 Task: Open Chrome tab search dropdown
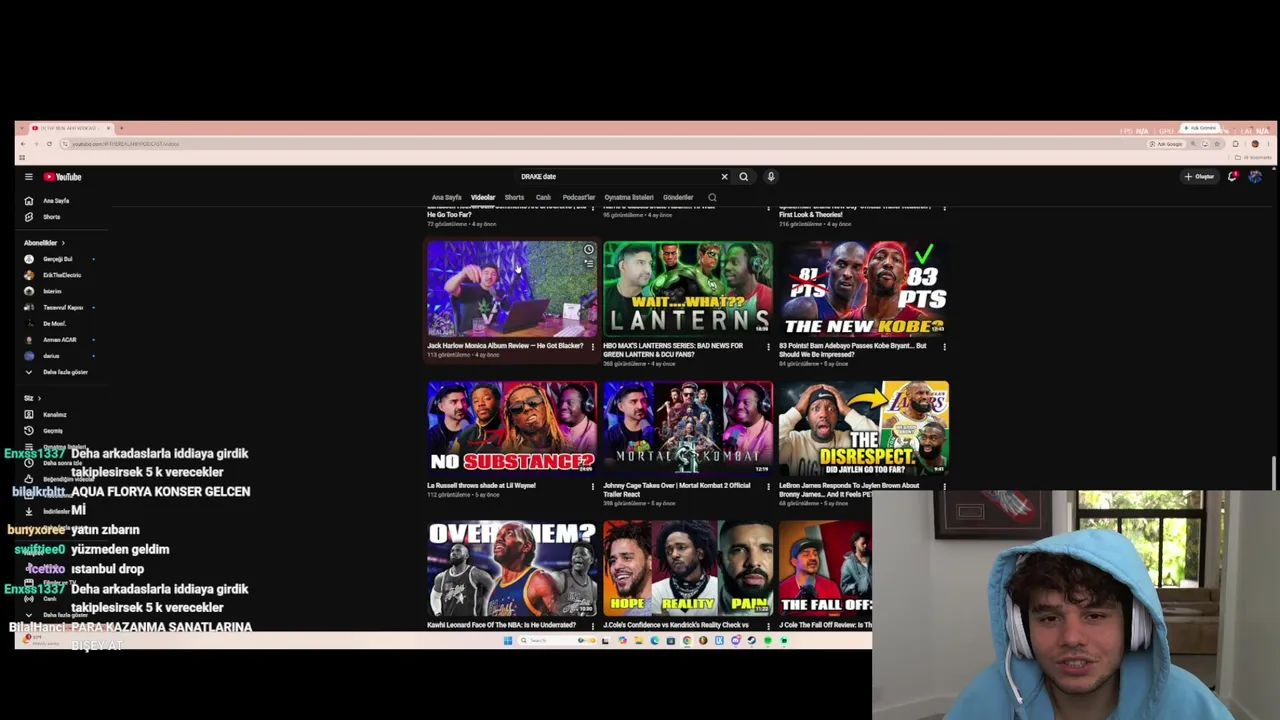24,128
